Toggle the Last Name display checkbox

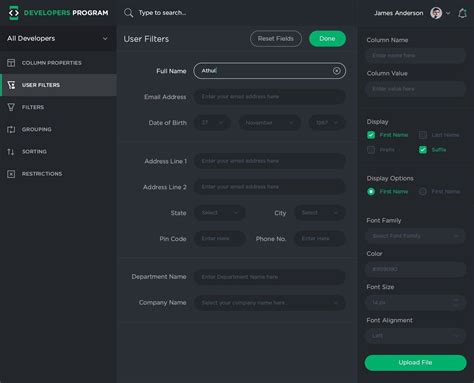(x=423, y=135)
